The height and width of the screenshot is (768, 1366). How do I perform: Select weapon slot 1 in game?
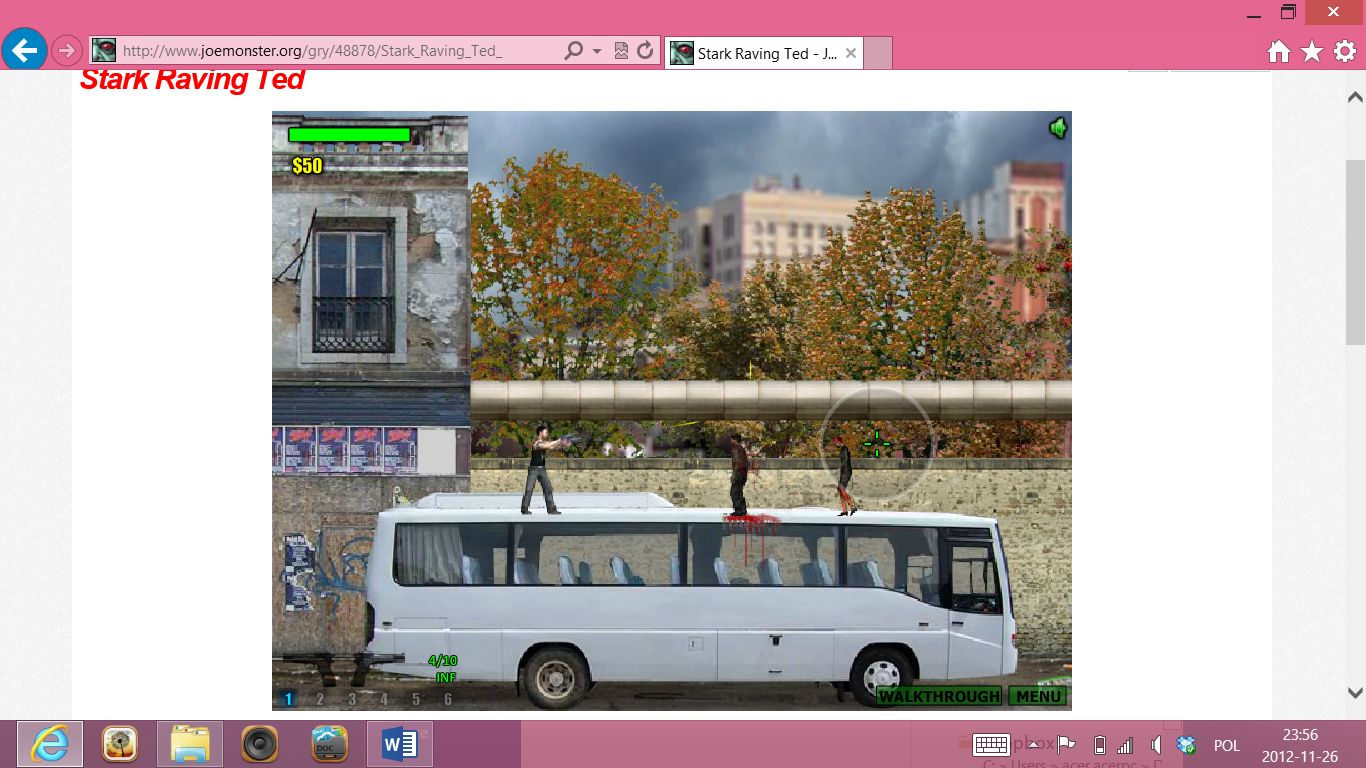click(288, 699)
